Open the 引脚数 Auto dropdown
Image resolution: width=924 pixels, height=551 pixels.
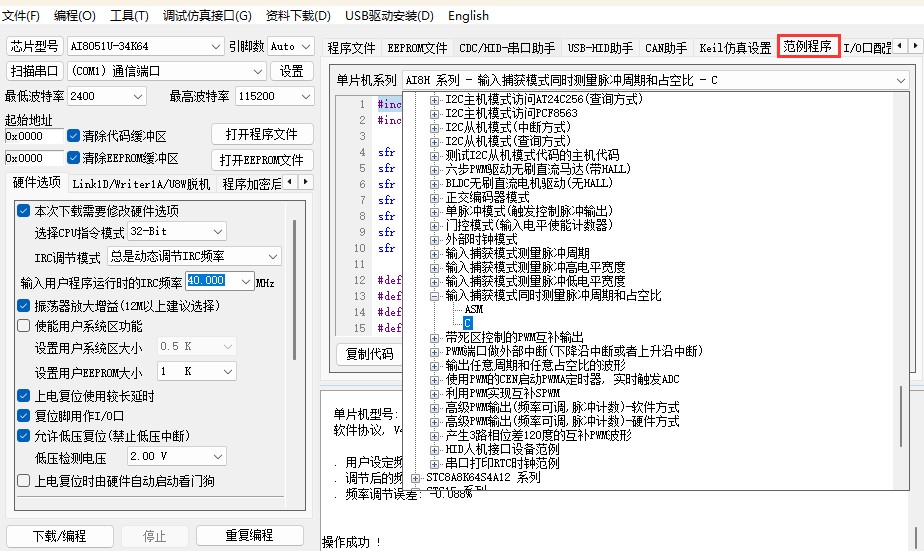tap(291, 46)
